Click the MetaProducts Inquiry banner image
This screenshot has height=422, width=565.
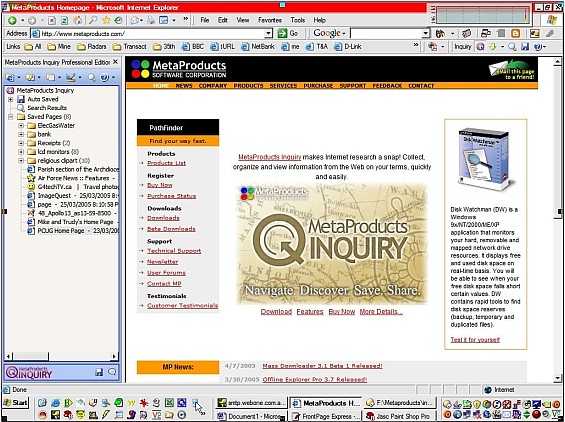pyautogui.click(x=332, y=244)
